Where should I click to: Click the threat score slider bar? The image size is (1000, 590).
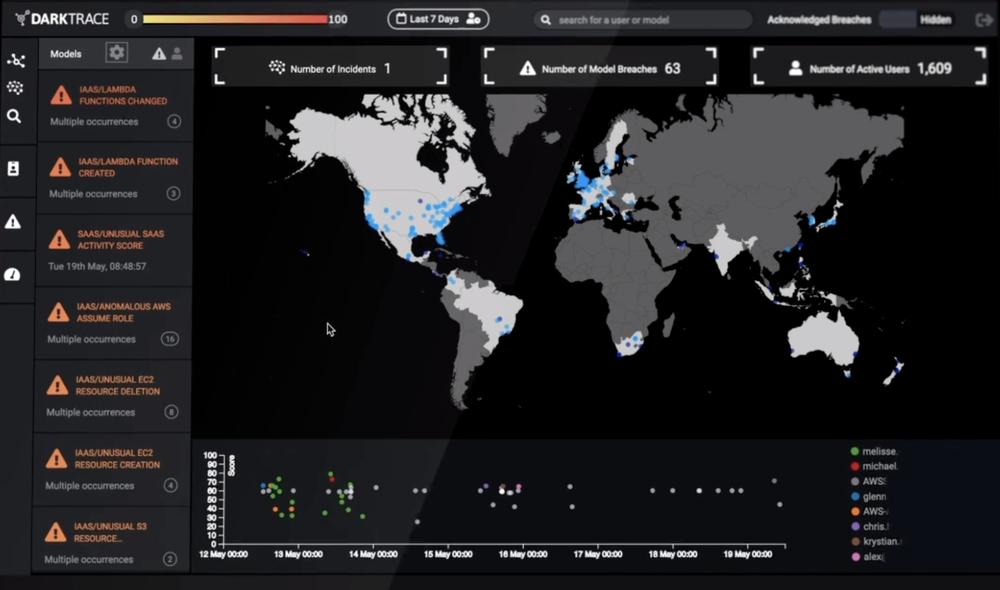235,19
